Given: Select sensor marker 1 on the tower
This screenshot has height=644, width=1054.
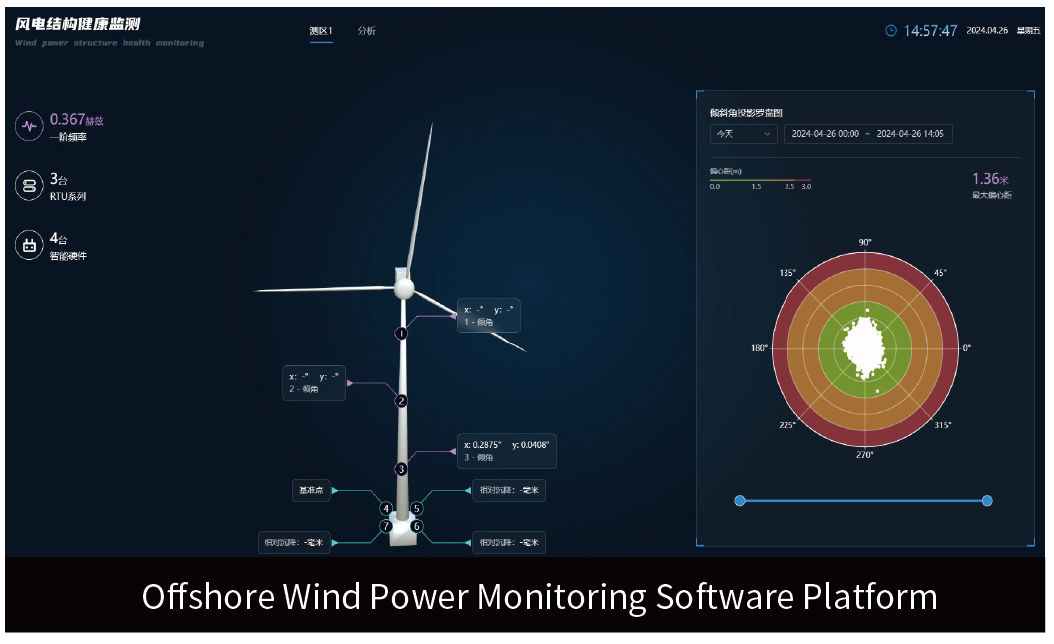Looking at the screenshot, I should [x=401, y=333].
